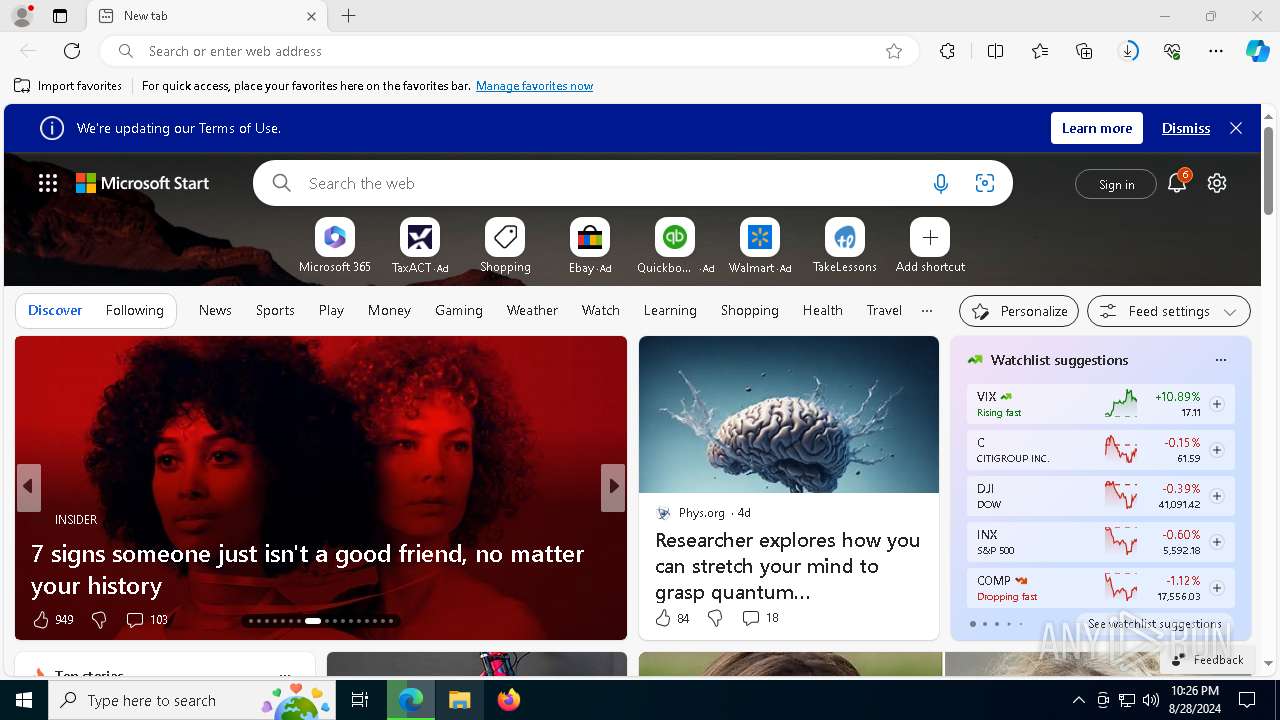Open the Ebay shortcut
The height and width of the screenshot is (720, 1280).
click(590, 246)
